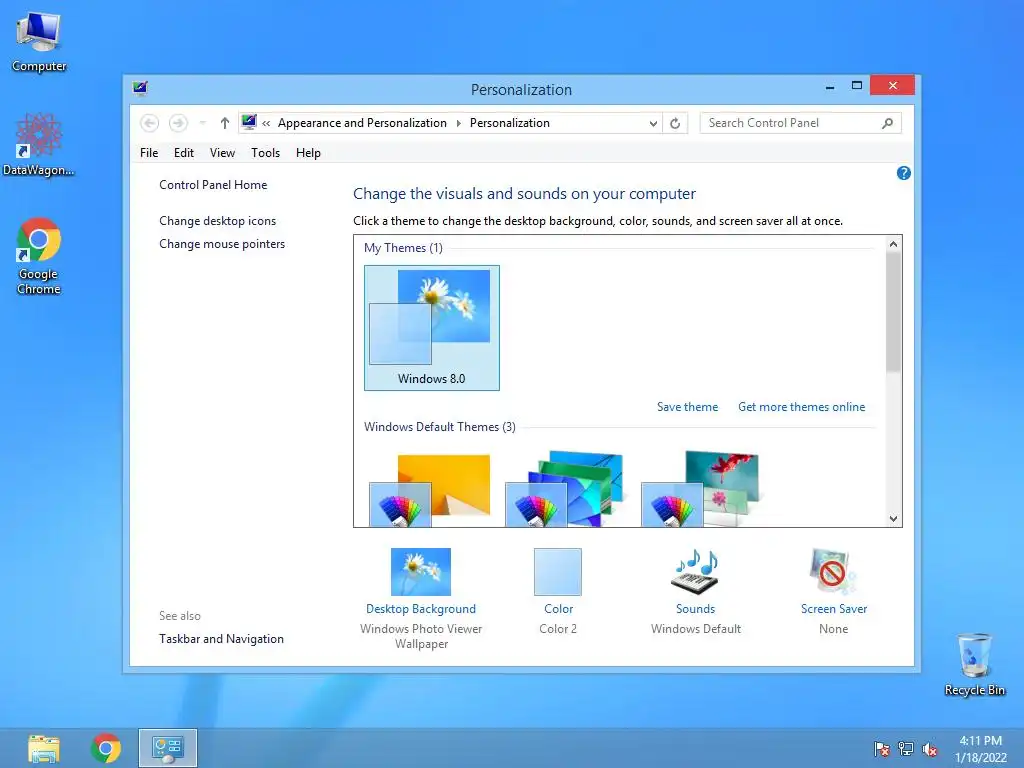Expand the arrow after Appearance and Personalization
The height and width of the screenshot is (768, 1024).
(x=458, y=123)
